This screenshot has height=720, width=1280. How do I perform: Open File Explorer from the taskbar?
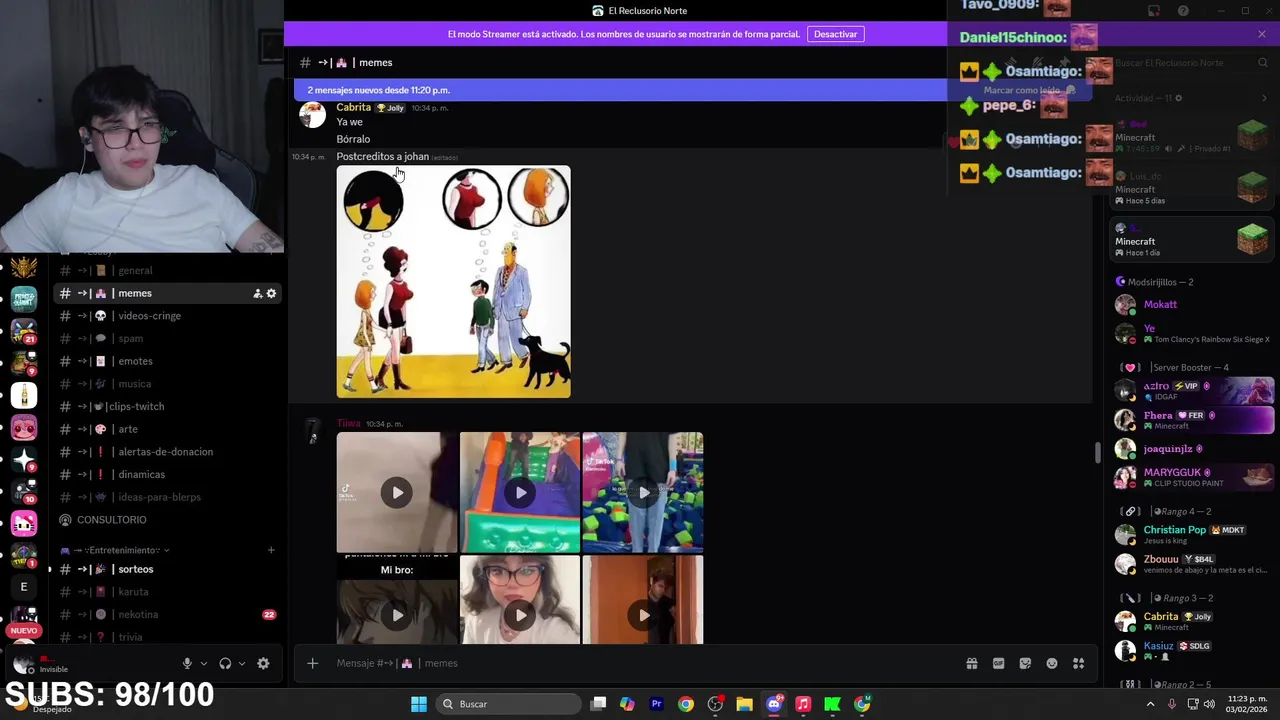(744, 704)
